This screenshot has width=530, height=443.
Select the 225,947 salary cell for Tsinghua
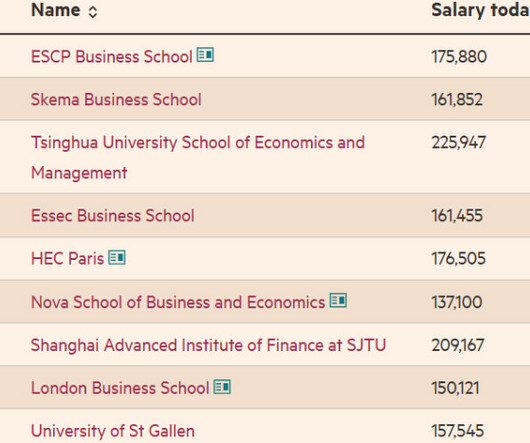pyautogui.click(x=459, y=143)
